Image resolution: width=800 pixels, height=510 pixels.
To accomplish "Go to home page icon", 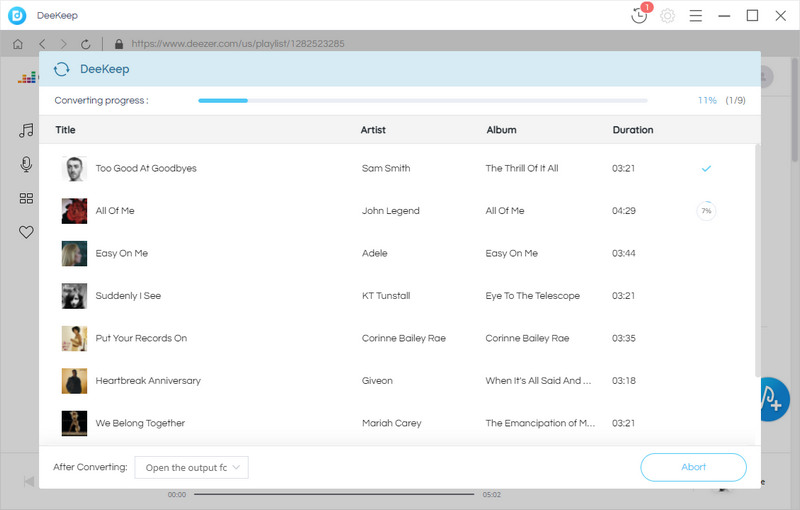I will coord(18,44).
